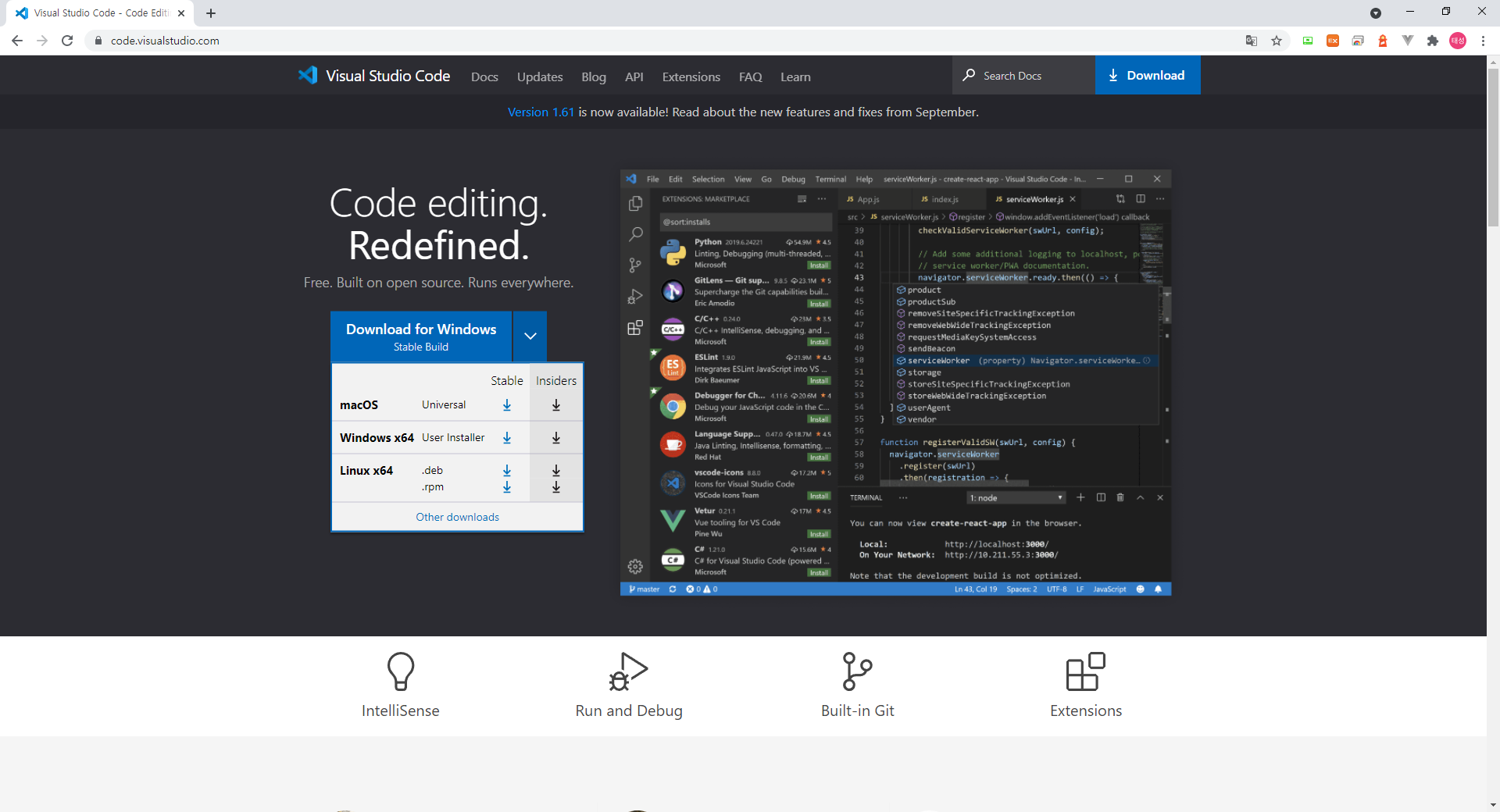This screenshot has height=812, width=1500.
Task: Open the Chrome profile avatar
Action: pyautogui.click(x=1458, y=41)
